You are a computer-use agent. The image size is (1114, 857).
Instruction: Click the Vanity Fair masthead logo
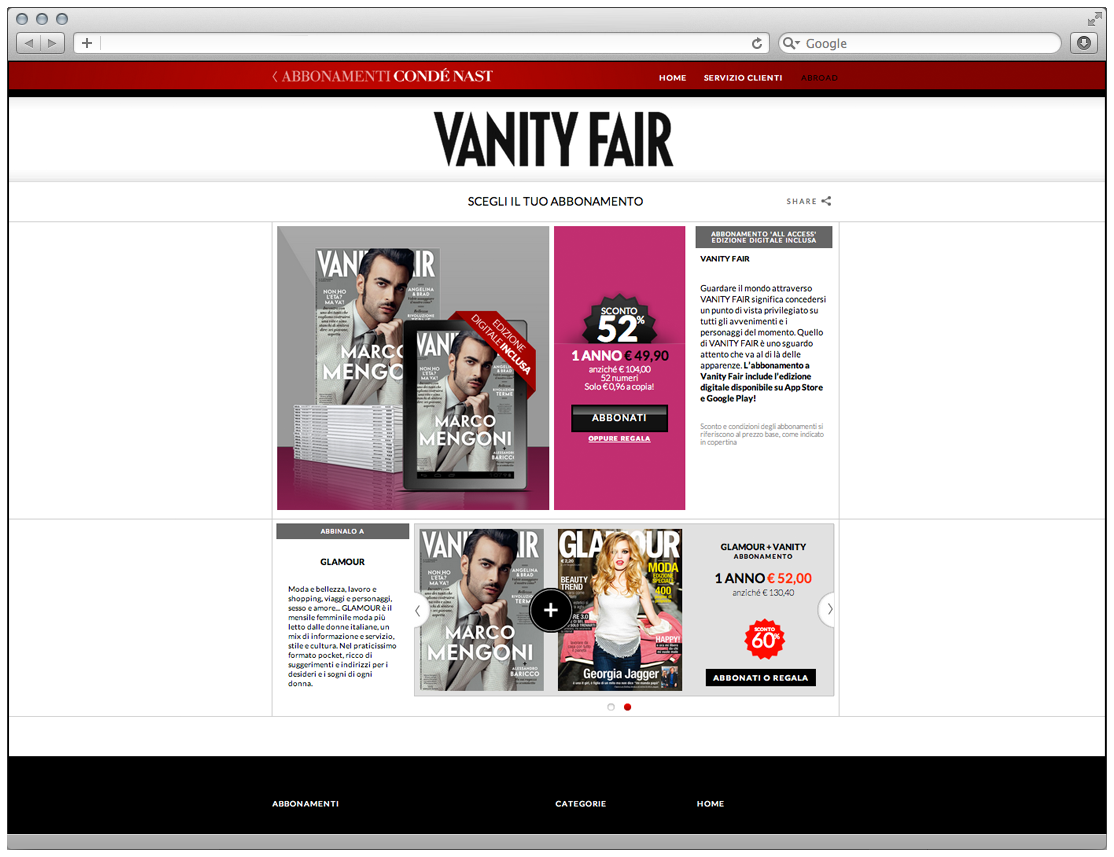[553, 139]
